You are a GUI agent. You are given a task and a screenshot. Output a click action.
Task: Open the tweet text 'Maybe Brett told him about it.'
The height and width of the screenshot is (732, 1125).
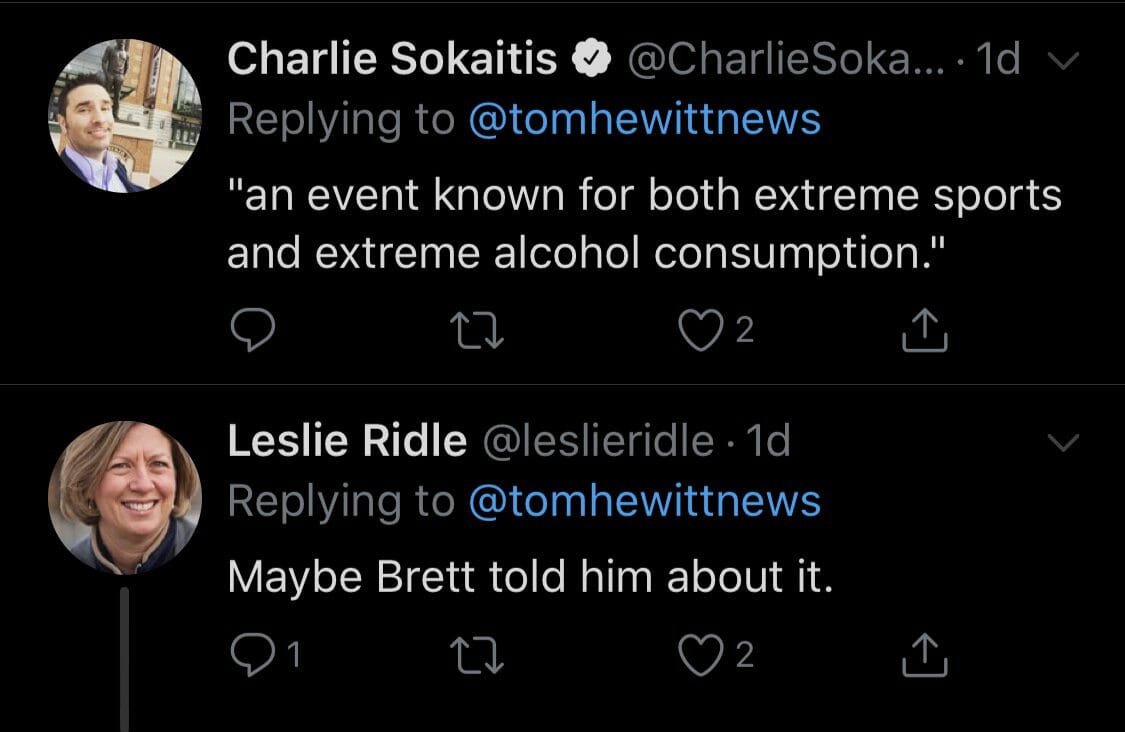coord(530,576)
